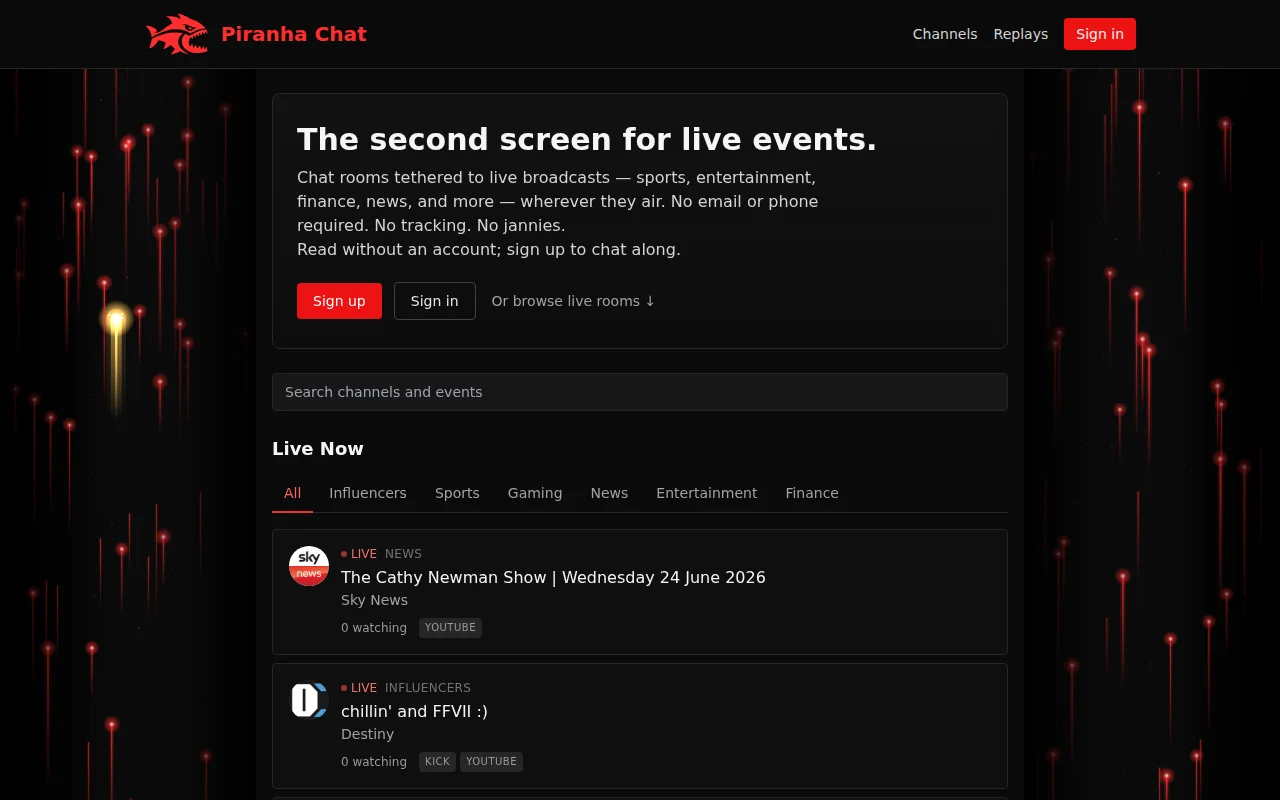Switch to the Sports tab
The height and width of the screenshot is (800, 1280).
coord(457,493)
